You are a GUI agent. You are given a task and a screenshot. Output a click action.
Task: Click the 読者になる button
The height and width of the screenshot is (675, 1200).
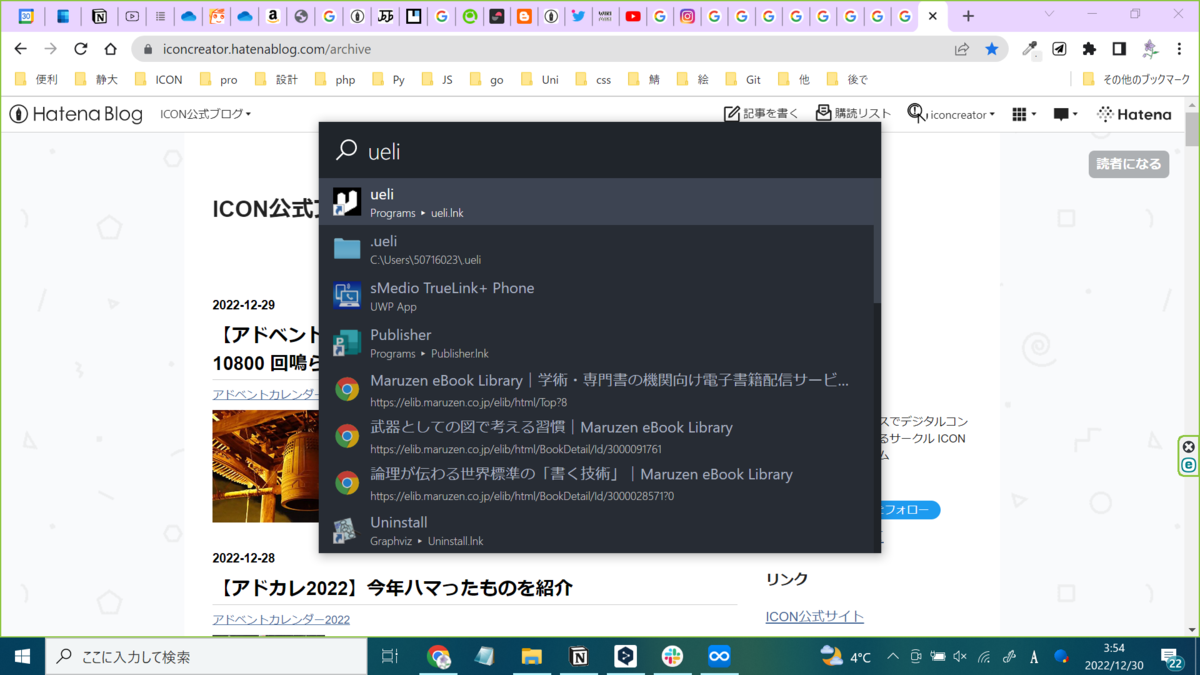coord(1128,164)
